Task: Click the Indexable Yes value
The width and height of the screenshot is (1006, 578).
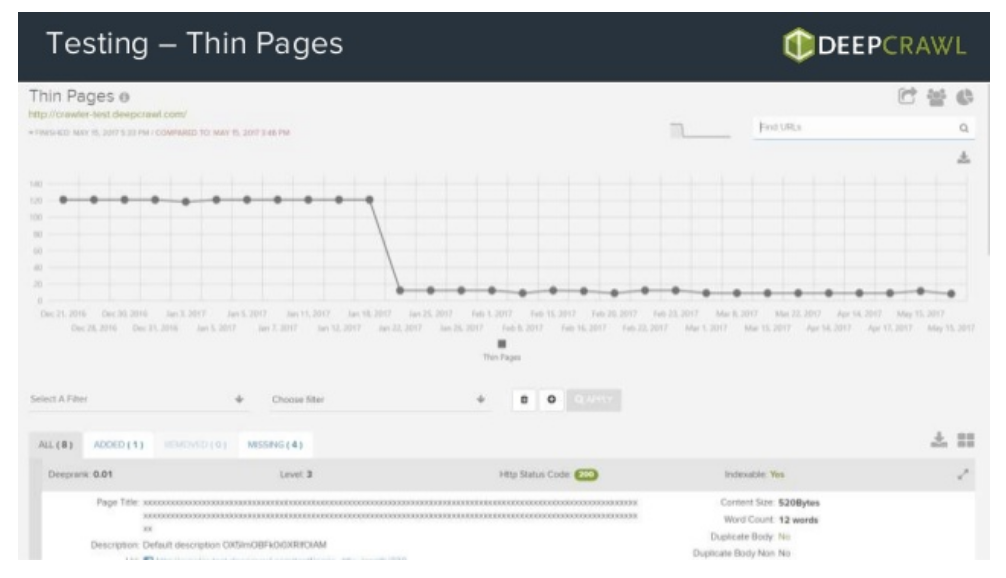Action: [x=777, y=475]
